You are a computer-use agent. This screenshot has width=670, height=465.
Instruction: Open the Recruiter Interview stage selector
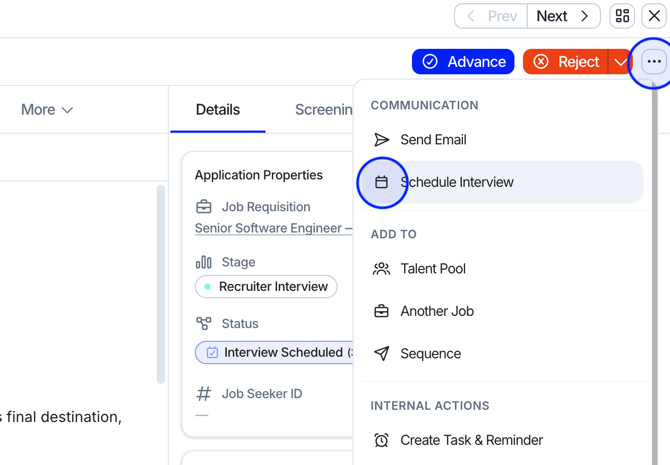266,287
